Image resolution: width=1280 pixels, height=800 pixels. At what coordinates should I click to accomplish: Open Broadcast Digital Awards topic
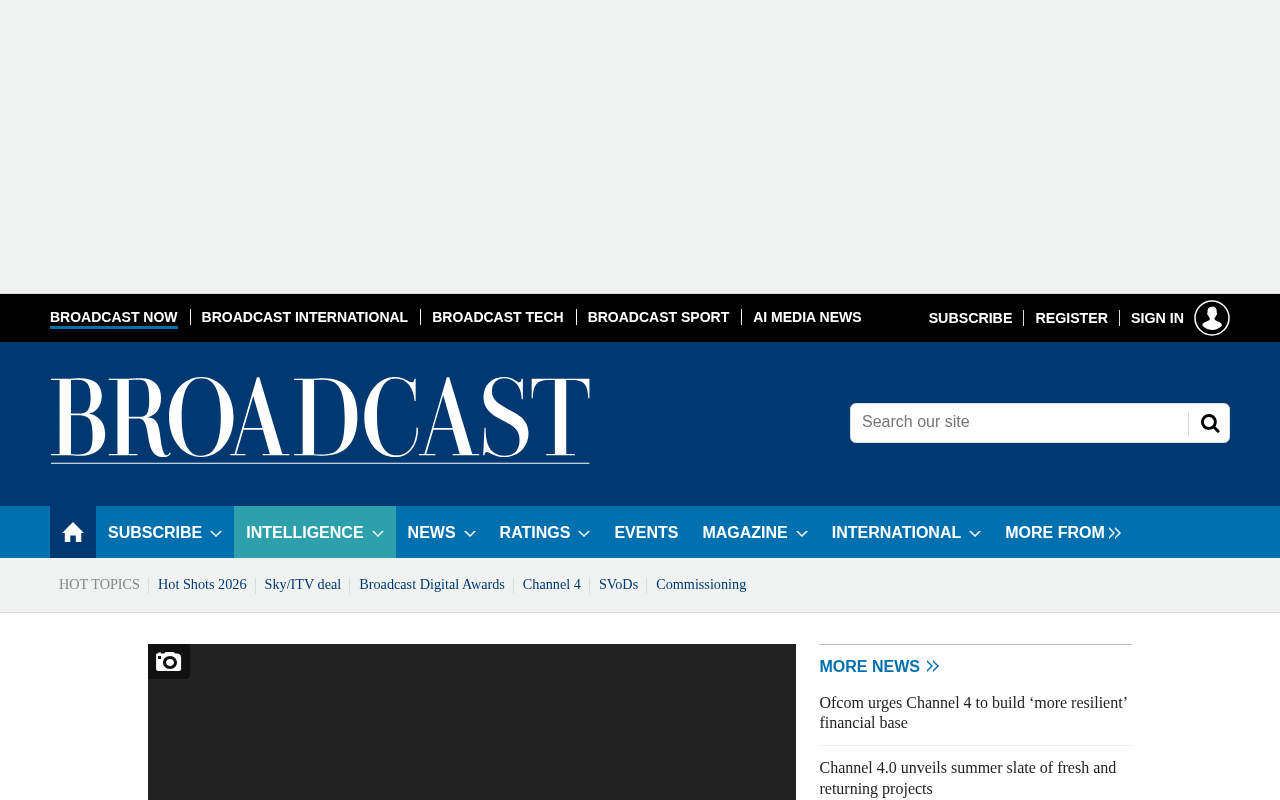point(432,585)
